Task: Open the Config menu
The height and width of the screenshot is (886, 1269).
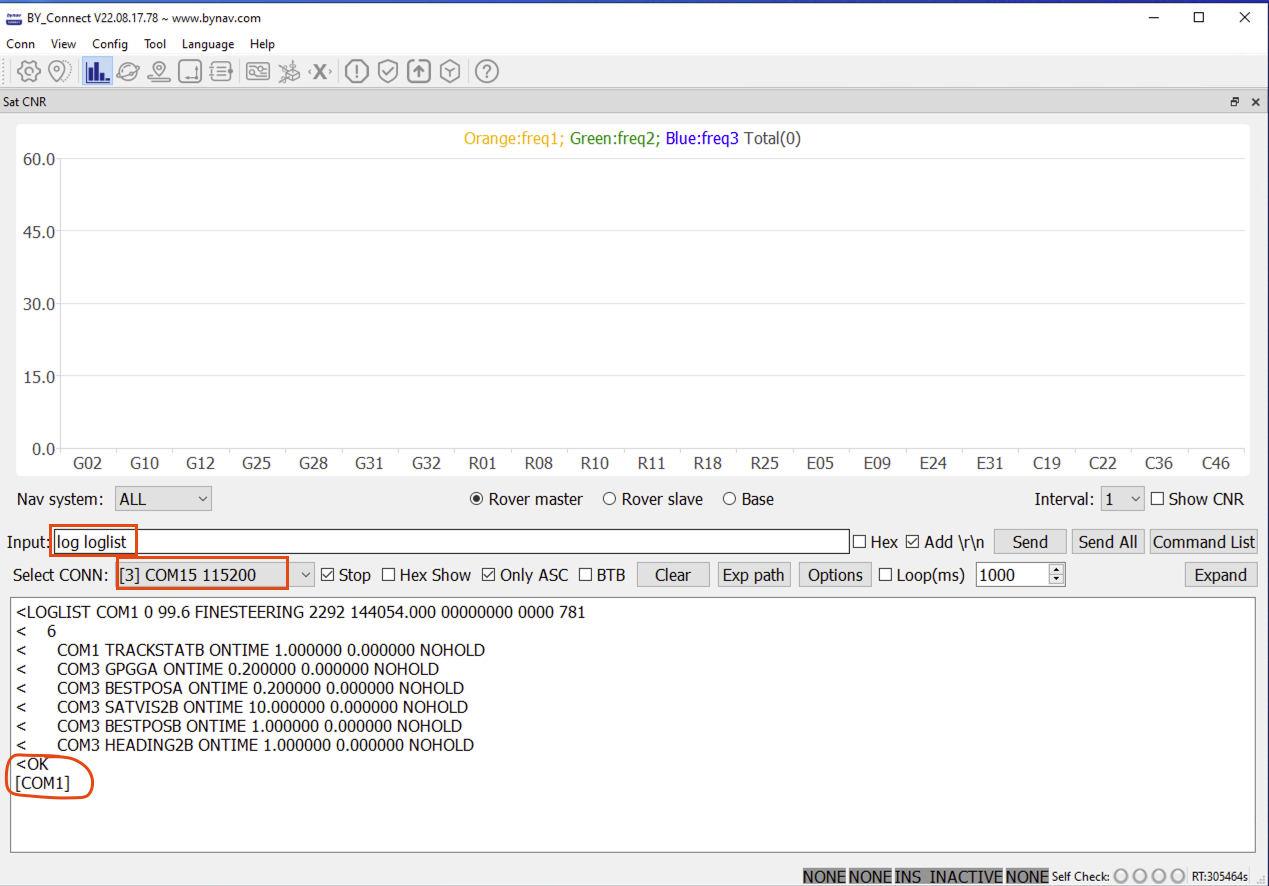Action: [x=110, y=44]
